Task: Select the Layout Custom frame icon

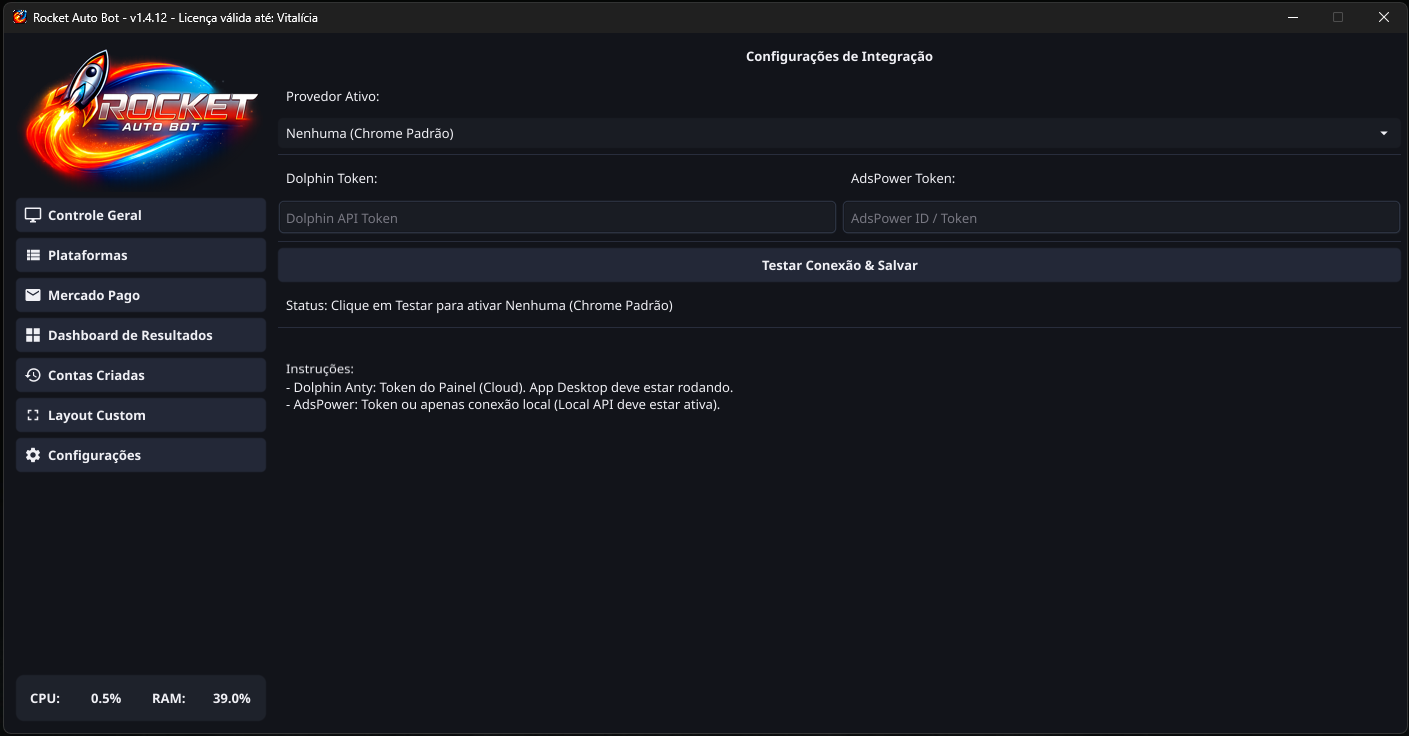Action: [x=33, y=415]
